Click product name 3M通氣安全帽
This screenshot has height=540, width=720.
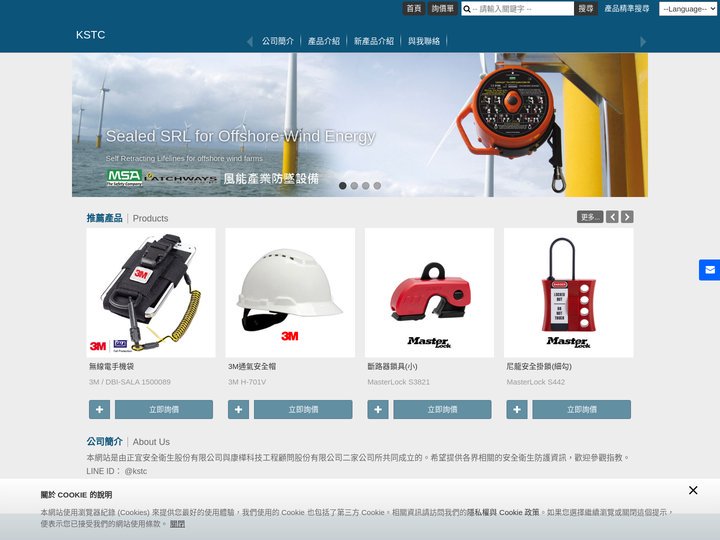(252, 366)
